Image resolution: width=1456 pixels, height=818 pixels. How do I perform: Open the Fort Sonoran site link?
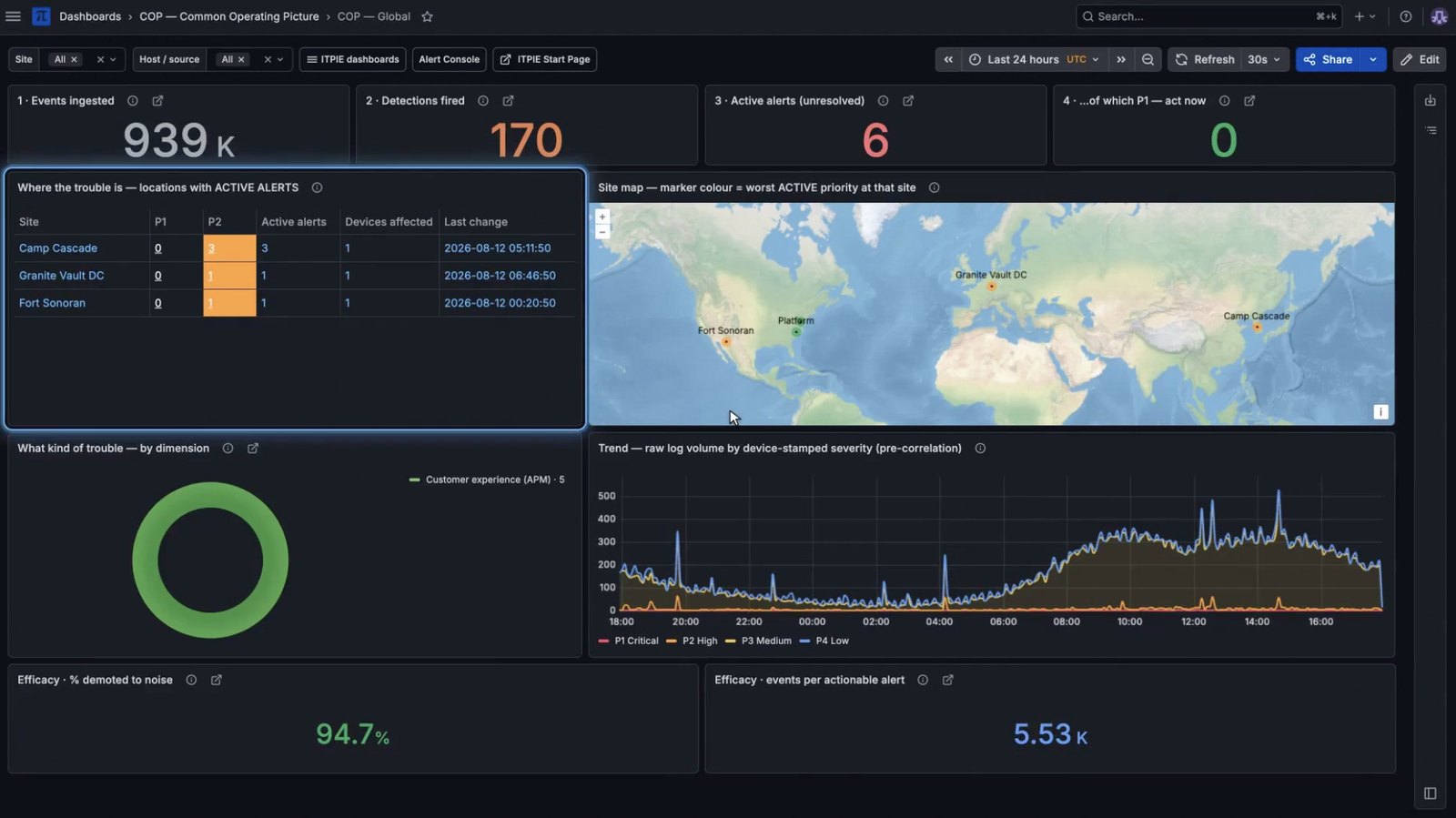[x=52, y=303]
